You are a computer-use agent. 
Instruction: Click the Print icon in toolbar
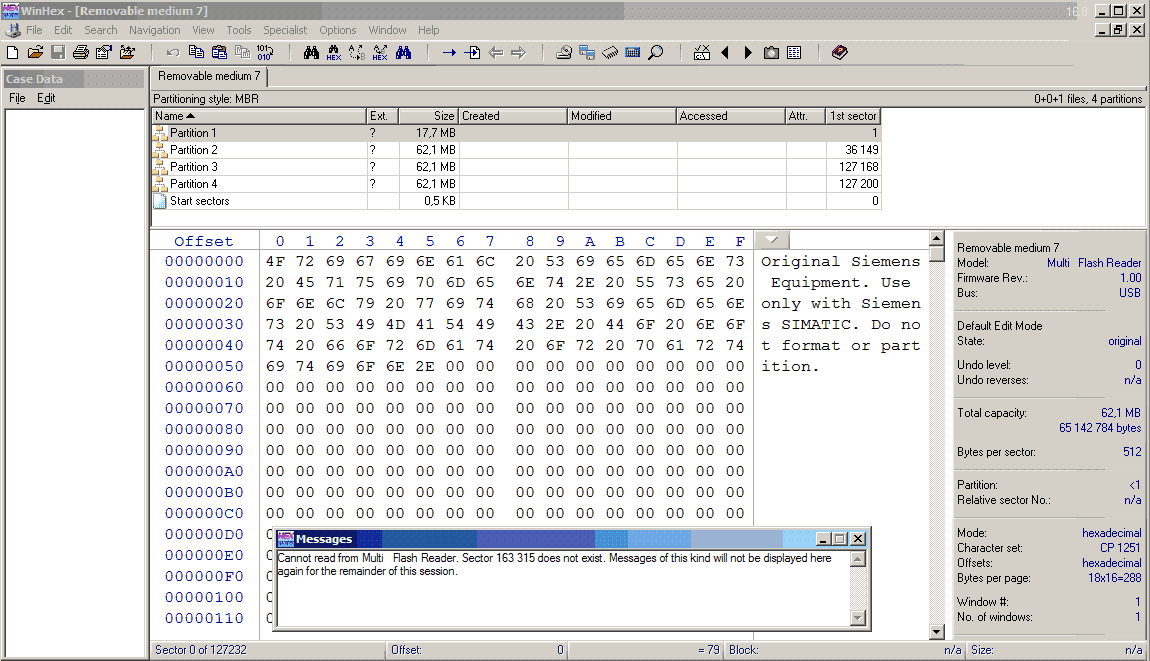(81, 53)
